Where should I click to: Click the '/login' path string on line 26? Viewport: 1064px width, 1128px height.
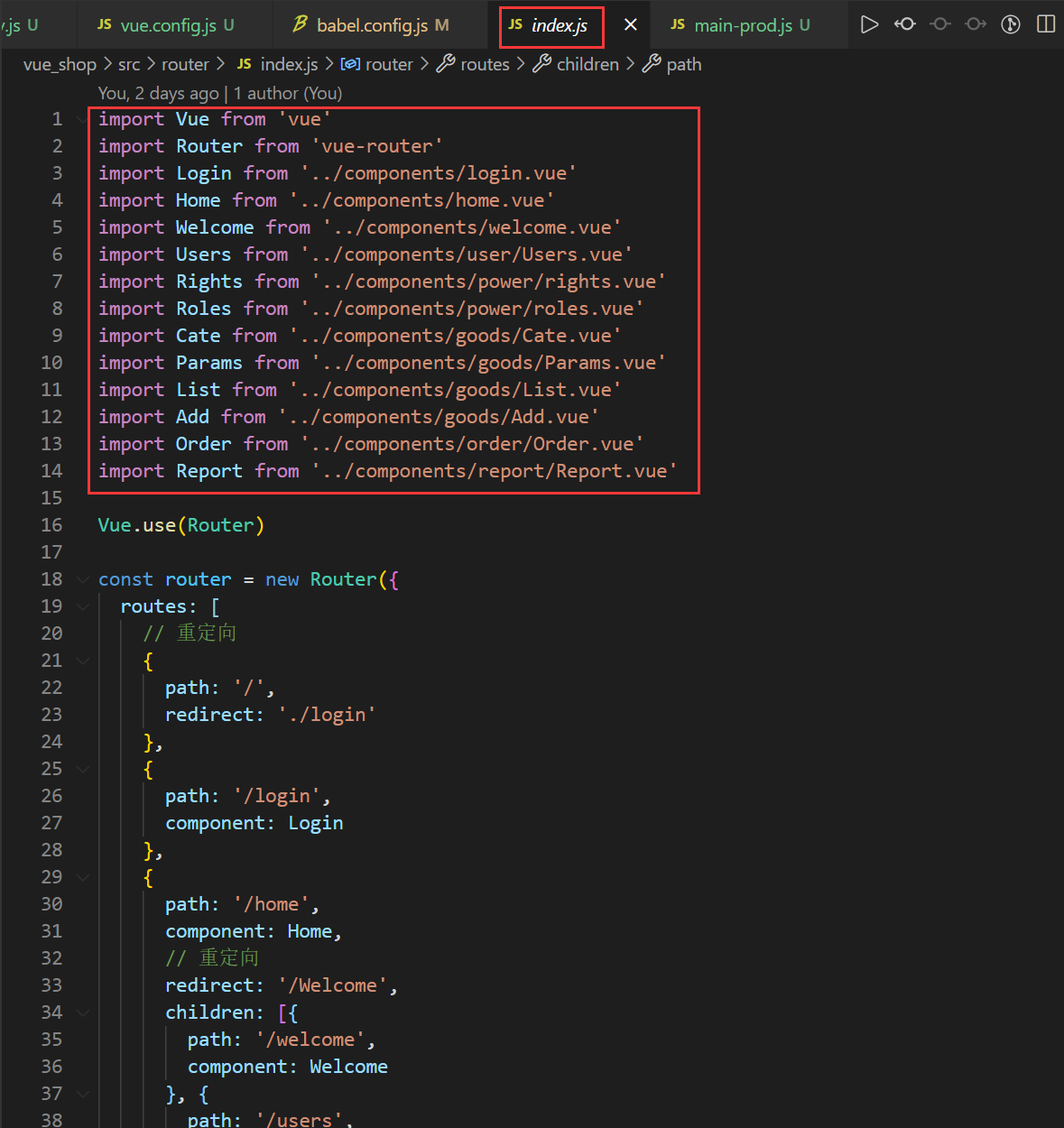[277, 796]
